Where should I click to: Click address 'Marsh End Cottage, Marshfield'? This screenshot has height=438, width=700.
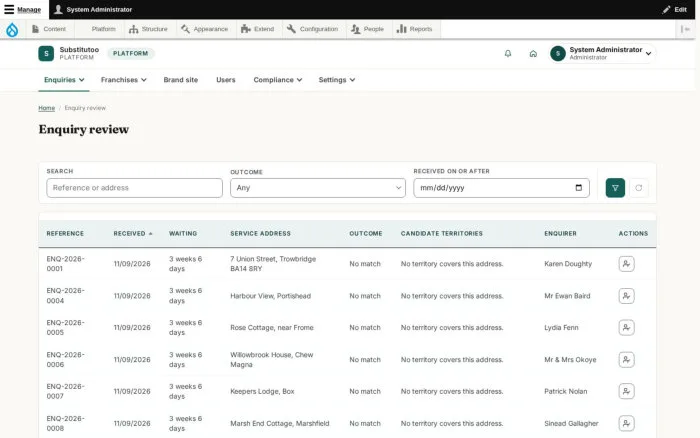(279, 423)
